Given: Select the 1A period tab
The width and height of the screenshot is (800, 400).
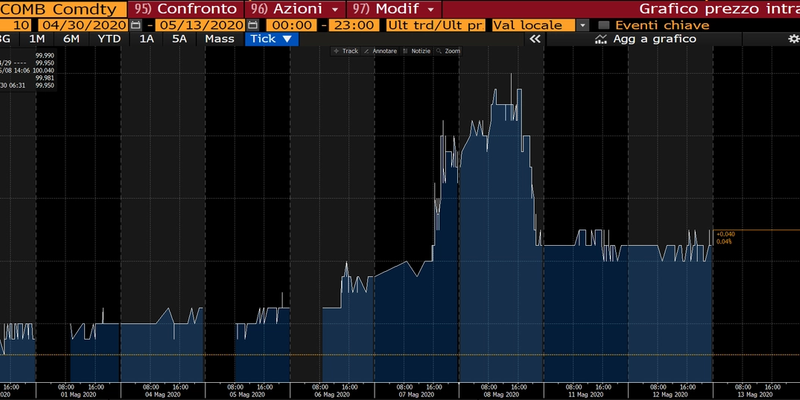Looking at the screenshot, I should [x=146, y=39].
